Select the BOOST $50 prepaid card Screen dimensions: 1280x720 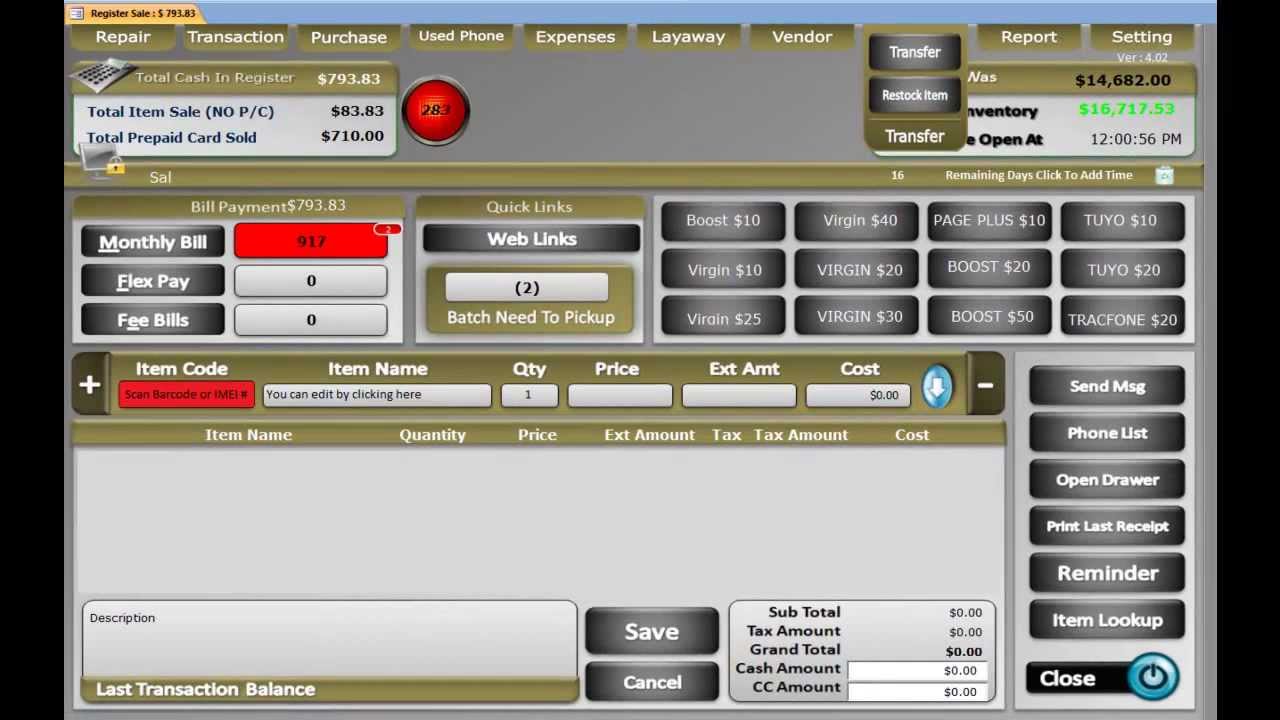pos(991,317)
